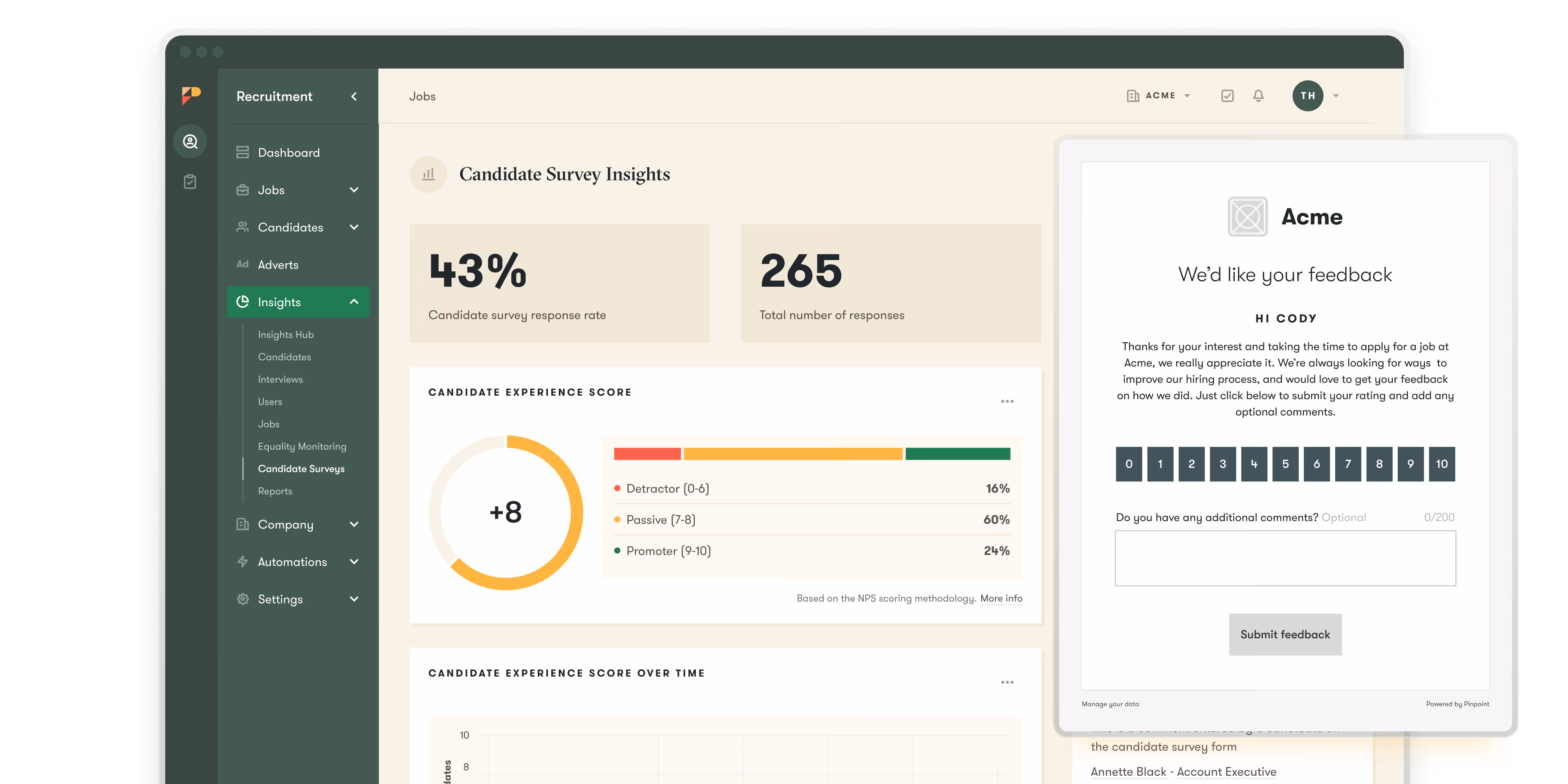Open the ACME company dropdown arrow

coord(1187,96)
